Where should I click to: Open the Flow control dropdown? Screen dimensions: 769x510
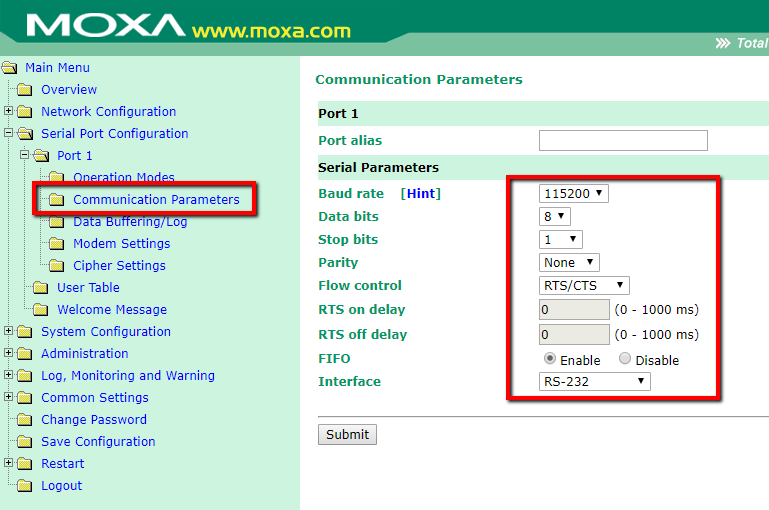(x=584, y=286)
